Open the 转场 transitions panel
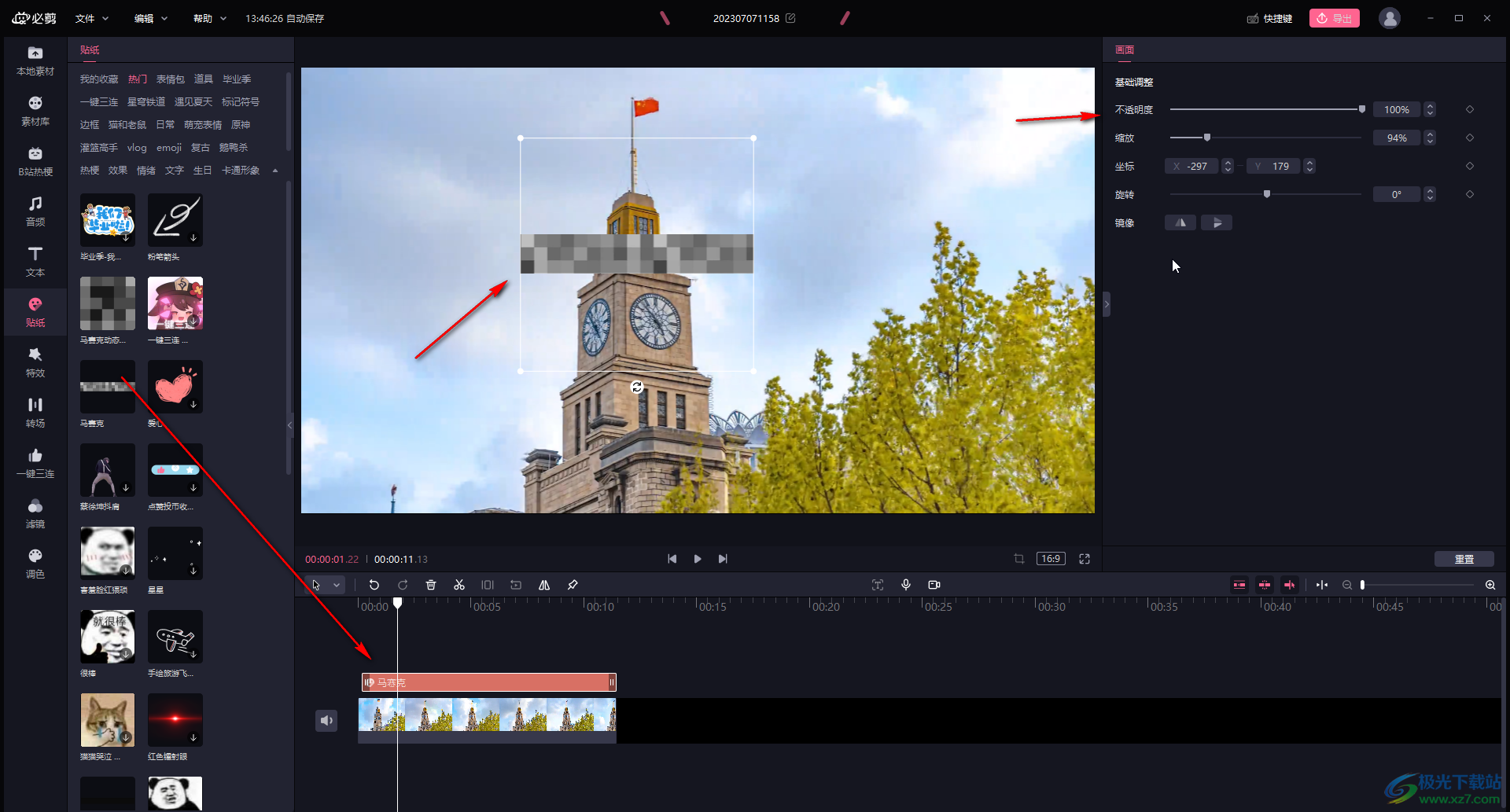This screenshot has height=812, width=1510. coord(35,413)
